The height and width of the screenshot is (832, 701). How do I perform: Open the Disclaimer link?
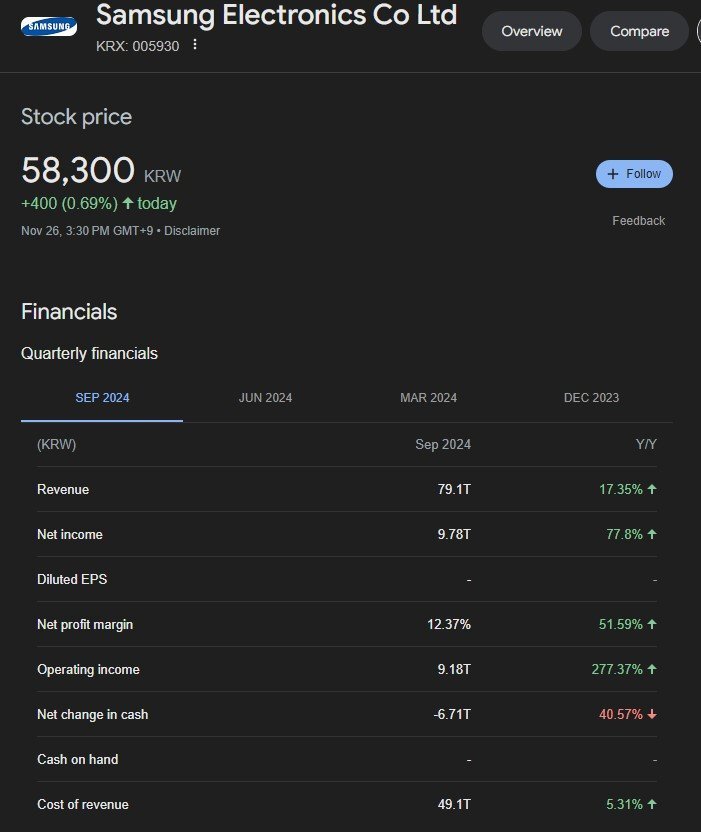(x=192, y=231)
